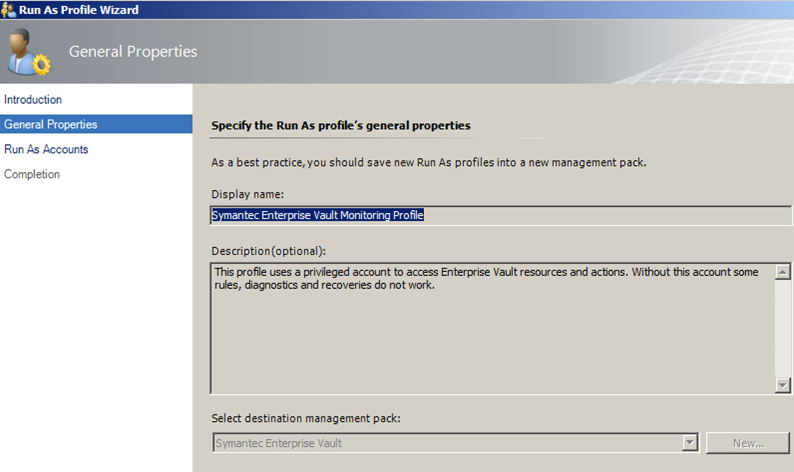Click the Run As Profile Wizard title bar icon
794x472 pixels.
pos(9,9)
